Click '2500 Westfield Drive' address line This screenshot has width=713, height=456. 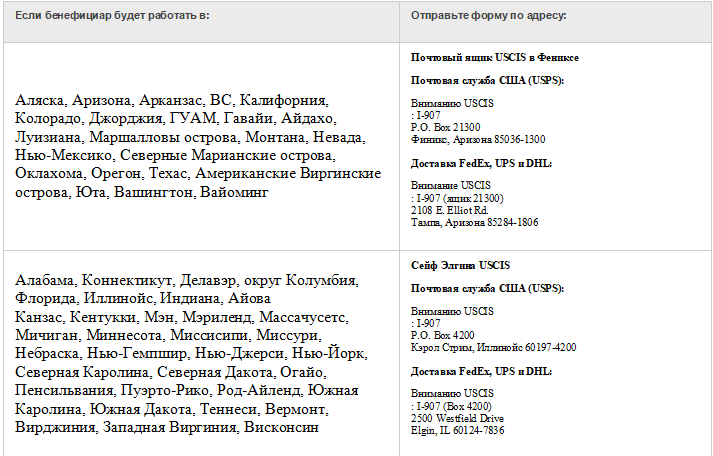coord(457,418)
